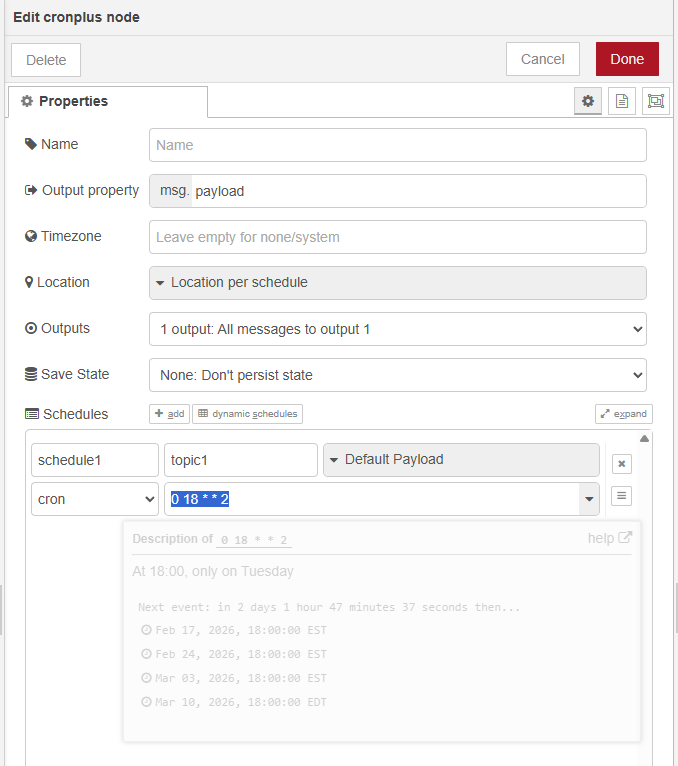Click the schedule reorder handle icon
Image resolution: width=678 pixels, height=766 pixels.
coord(621,496)
